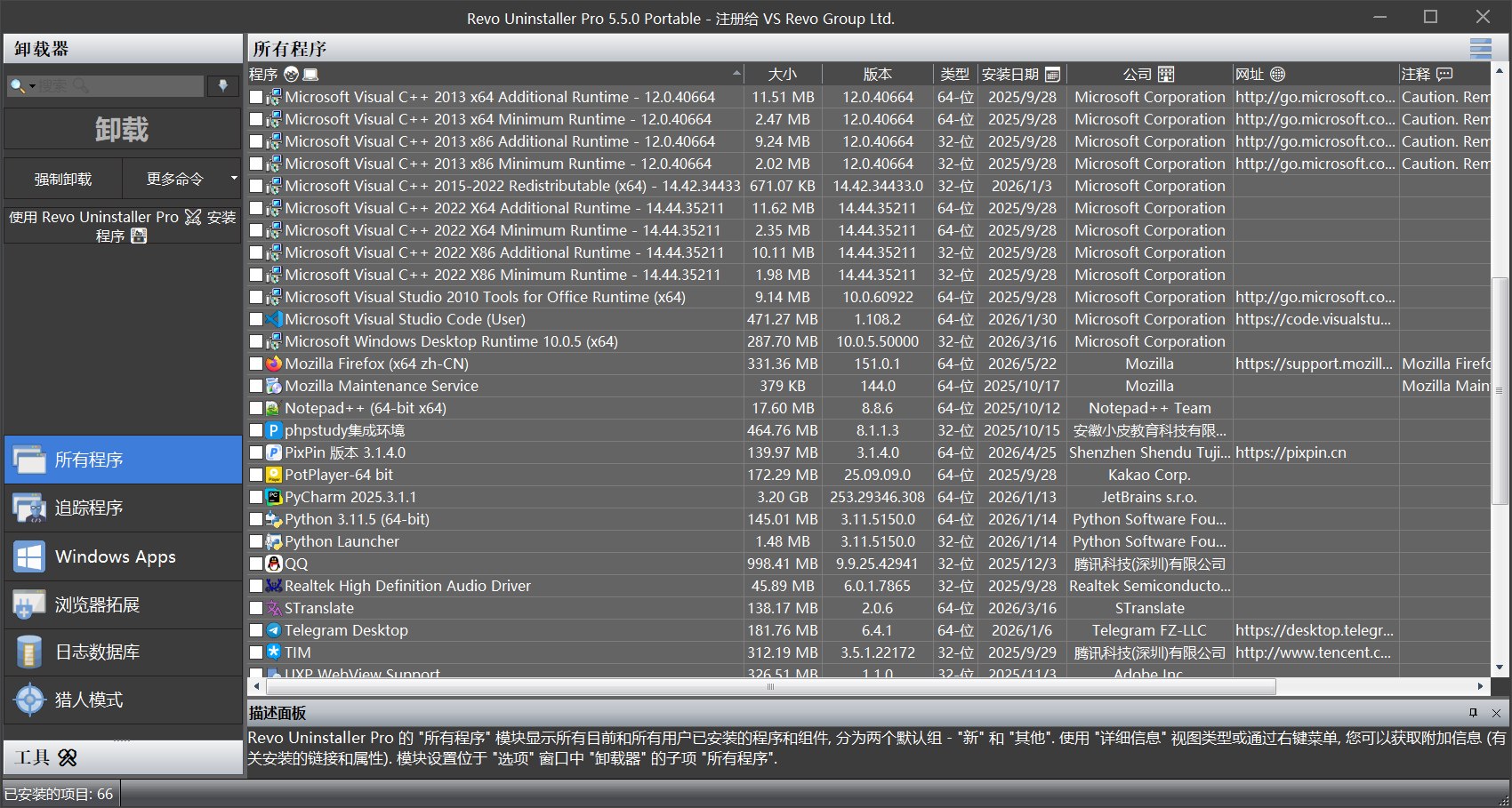Screen dimensions: 1512x808
Task: Click the pin button next to search
Action: click(222, 85)
